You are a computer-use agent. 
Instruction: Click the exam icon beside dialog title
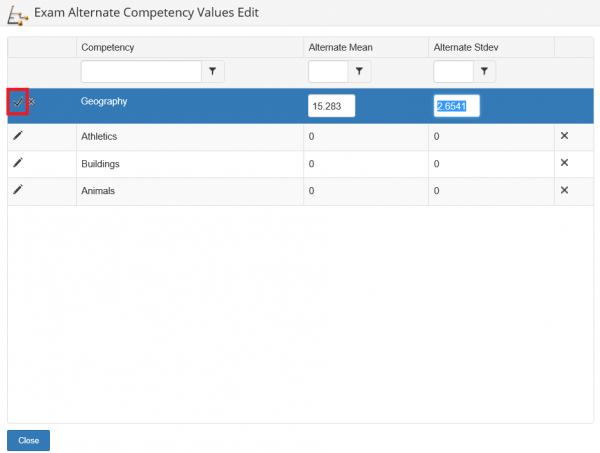coord(17,15)
